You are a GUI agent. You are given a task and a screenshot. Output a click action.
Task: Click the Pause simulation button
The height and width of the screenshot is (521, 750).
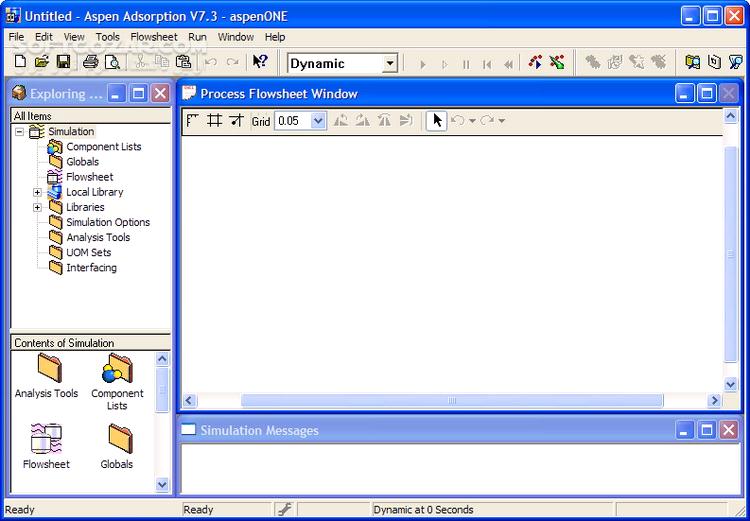click(466, 64)
